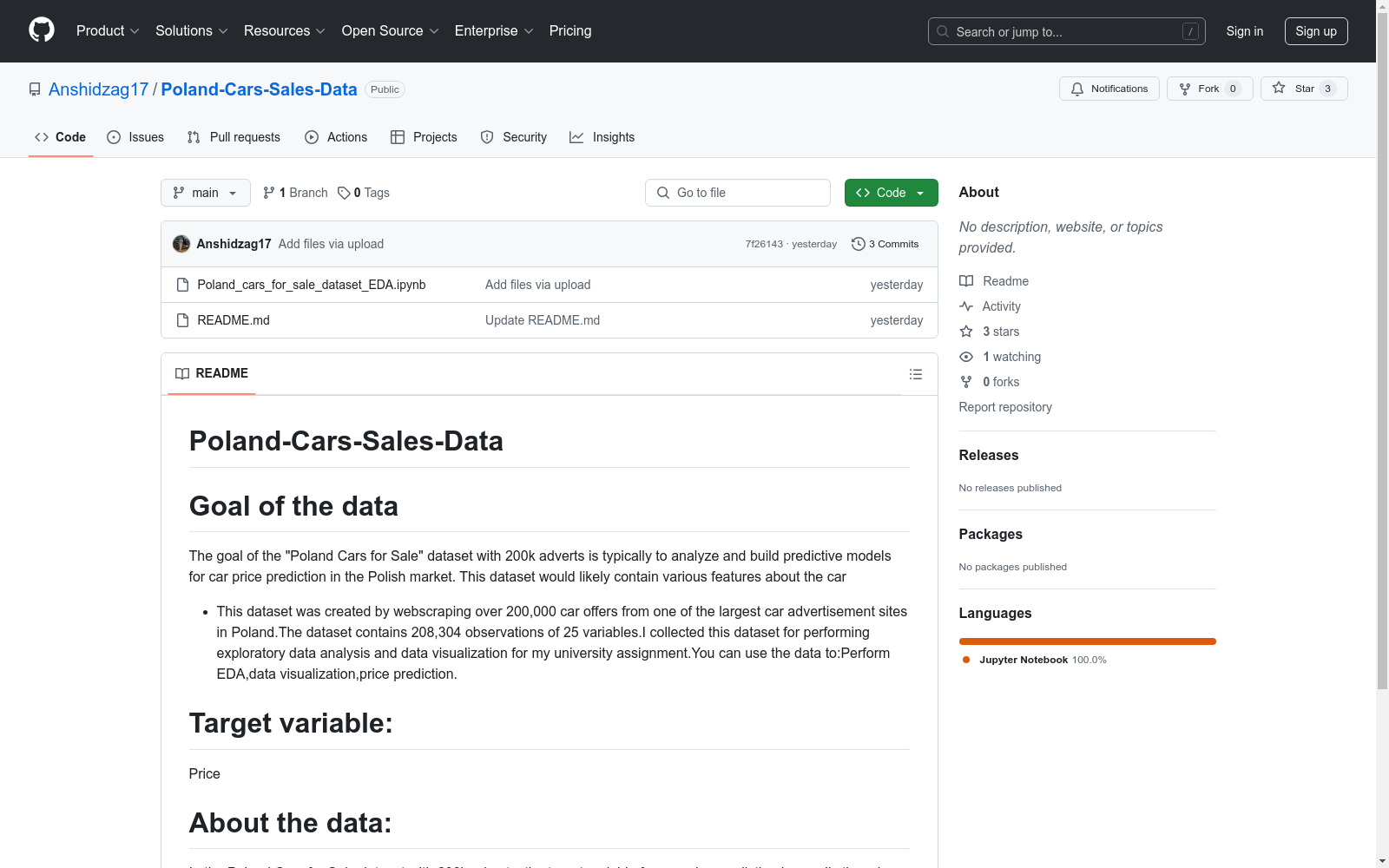Select the README tab in the file viewer
Viewport: 1389px width, 868px height.
212,373
